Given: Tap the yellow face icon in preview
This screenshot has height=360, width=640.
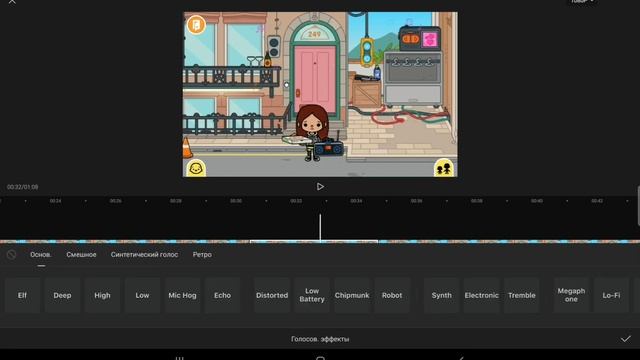Looking at the screenshot, I should (196, 168).
